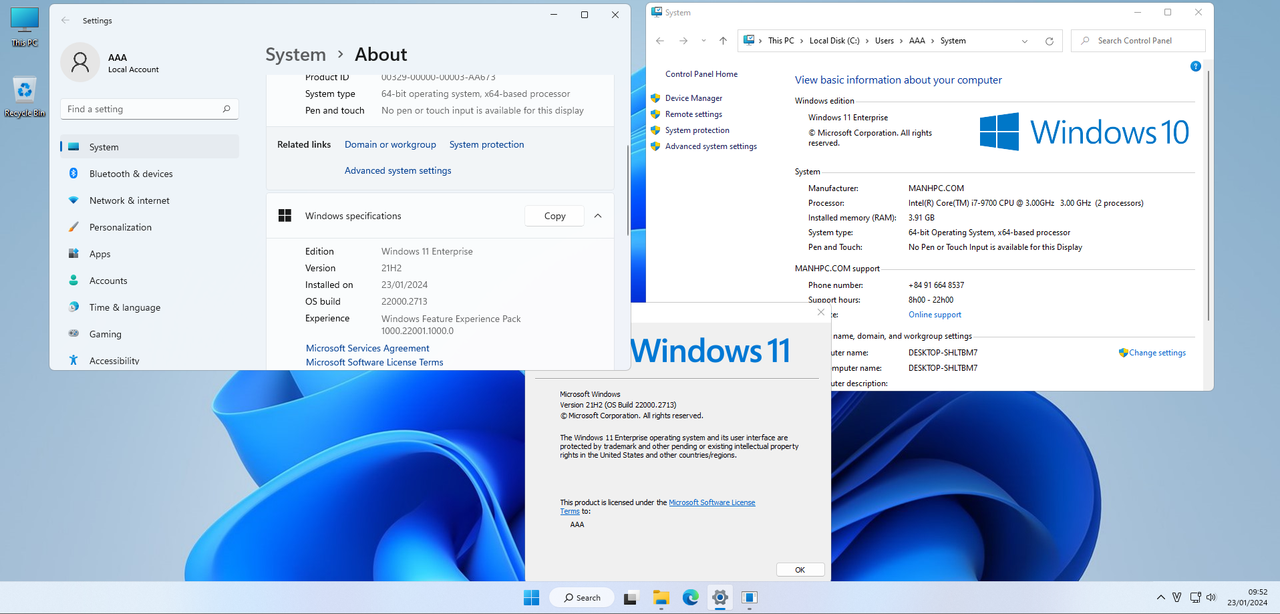1280x614 pixels.
Task: Click the taskbar Search box
Action: [581, 598]
